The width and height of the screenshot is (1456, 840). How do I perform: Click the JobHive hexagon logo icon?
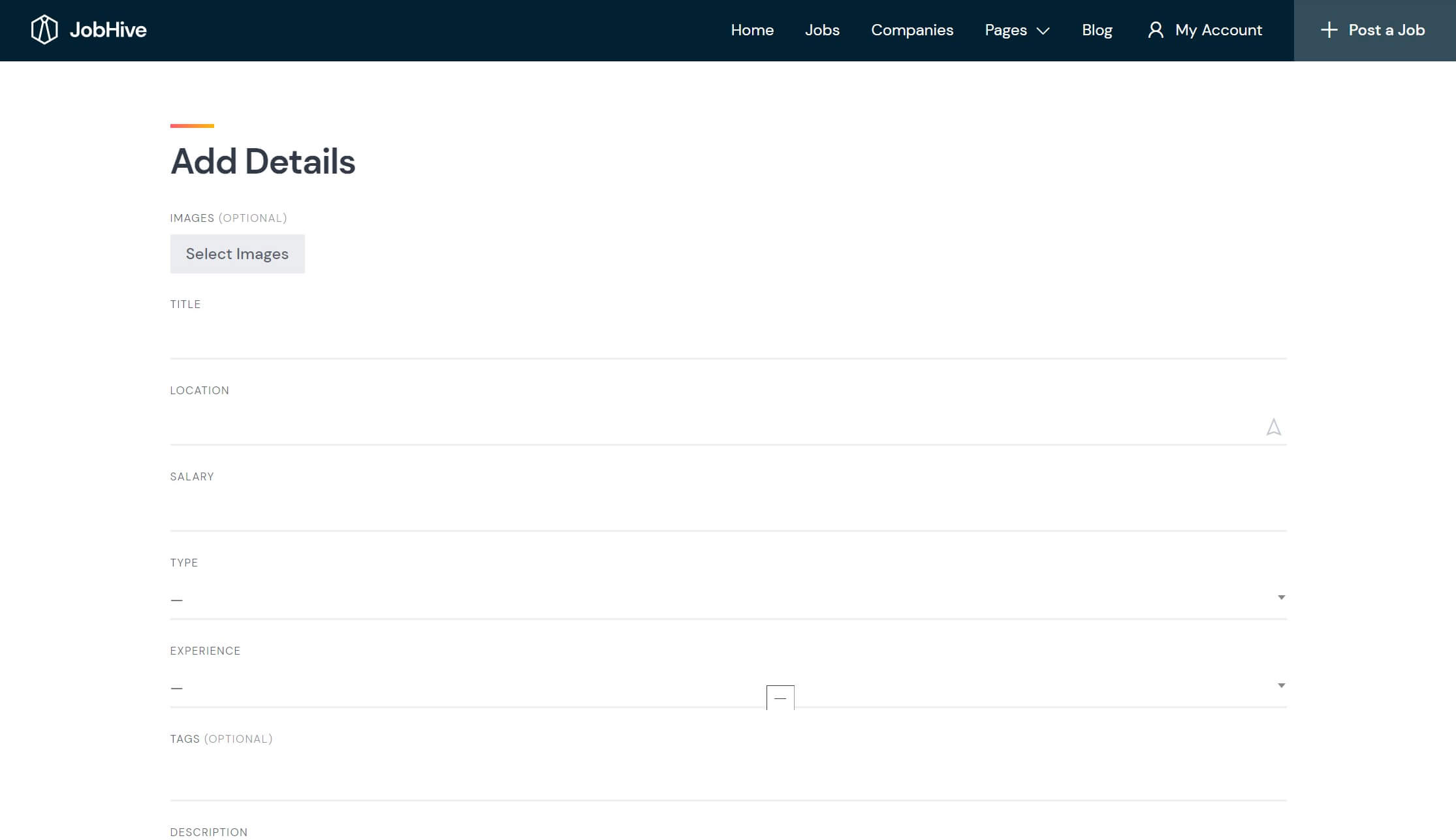[44, 30]
